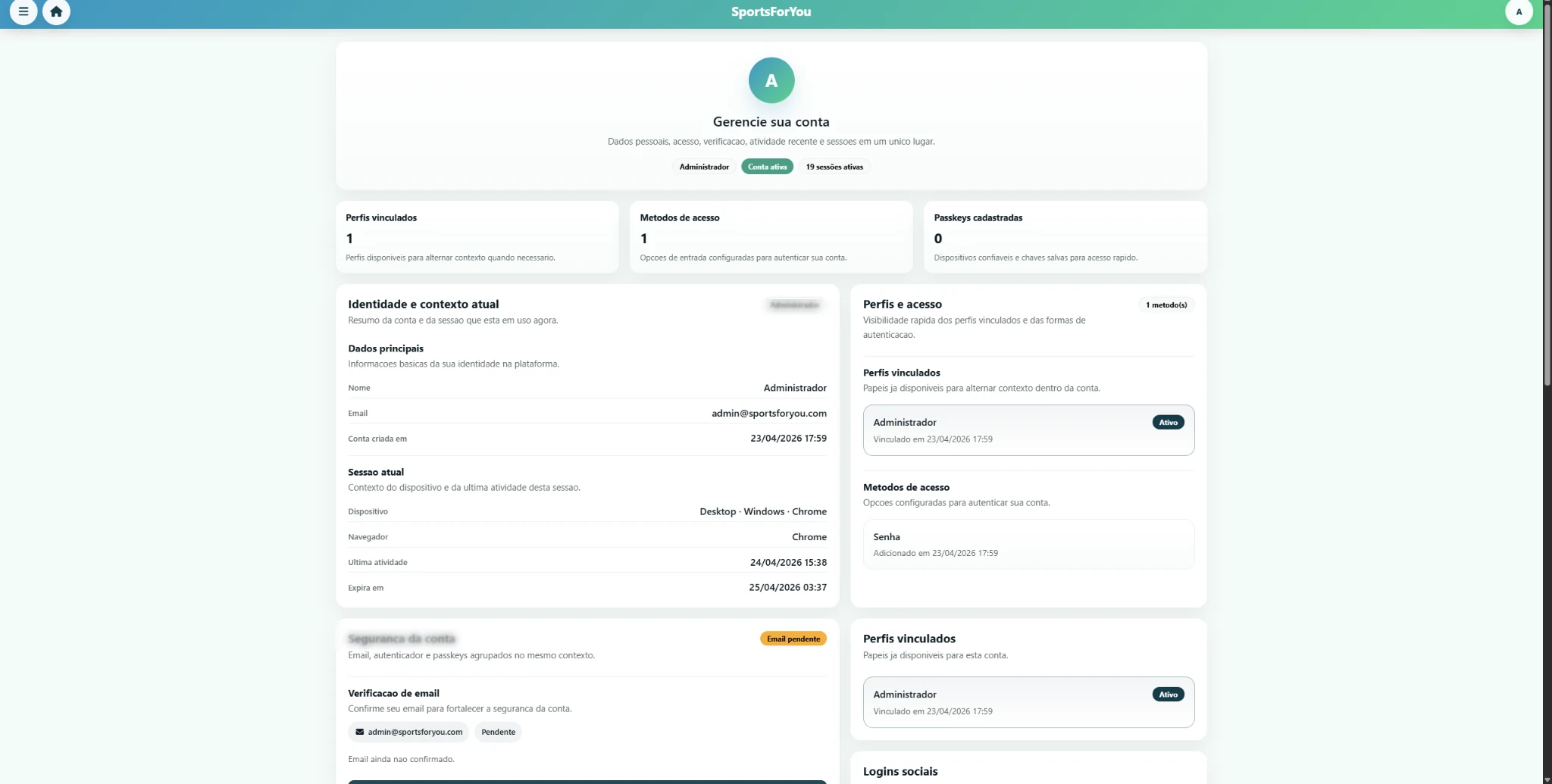
Task: Click the envelope icon in the email chip
Action: pyautogui.click(x=360, y=732)
